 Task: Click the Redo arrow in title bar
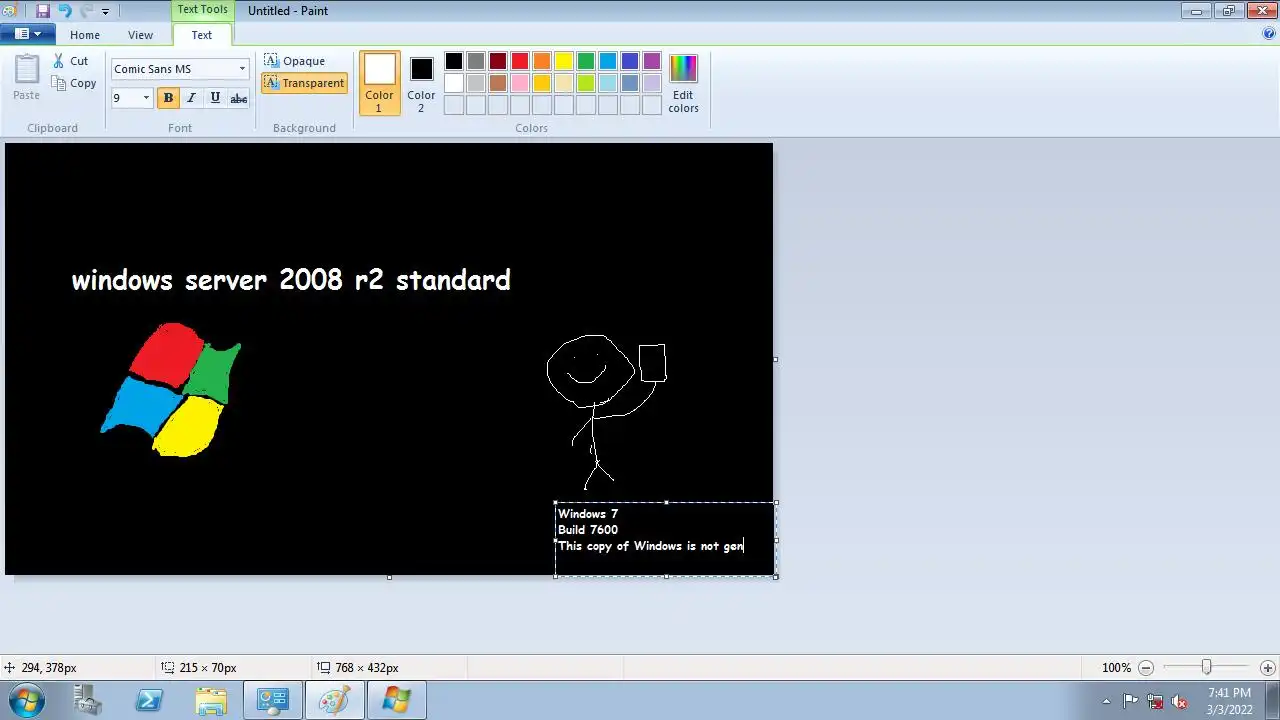pos(86,11)
